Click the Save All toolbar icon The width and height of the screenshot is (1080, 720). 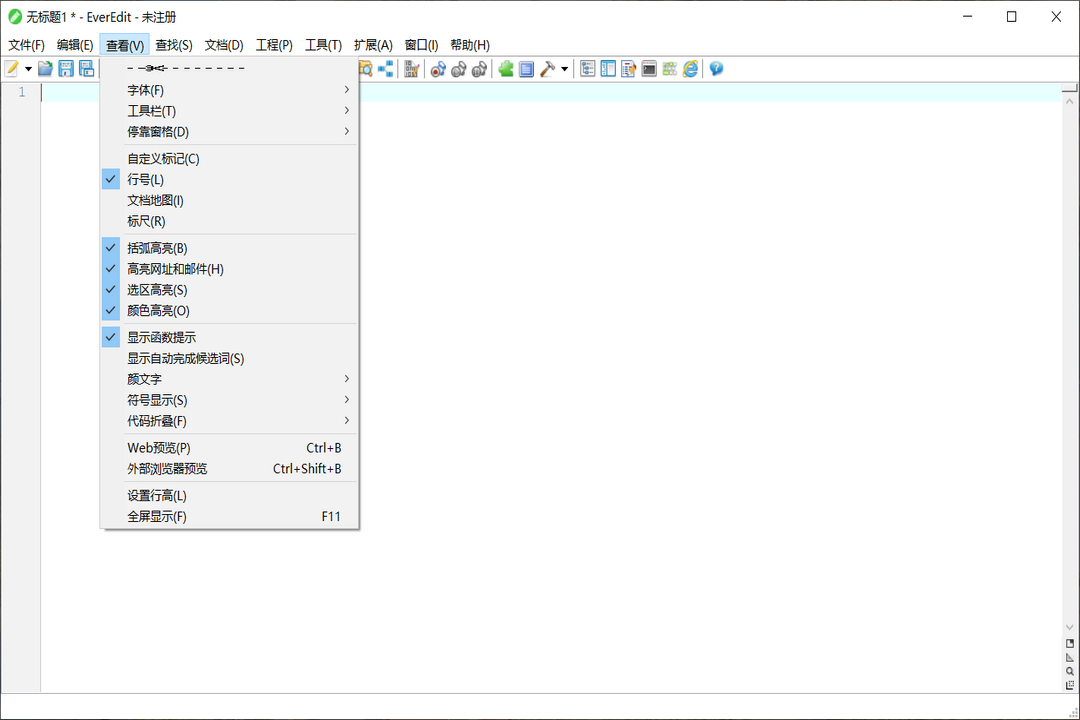[x=87, y=68]
